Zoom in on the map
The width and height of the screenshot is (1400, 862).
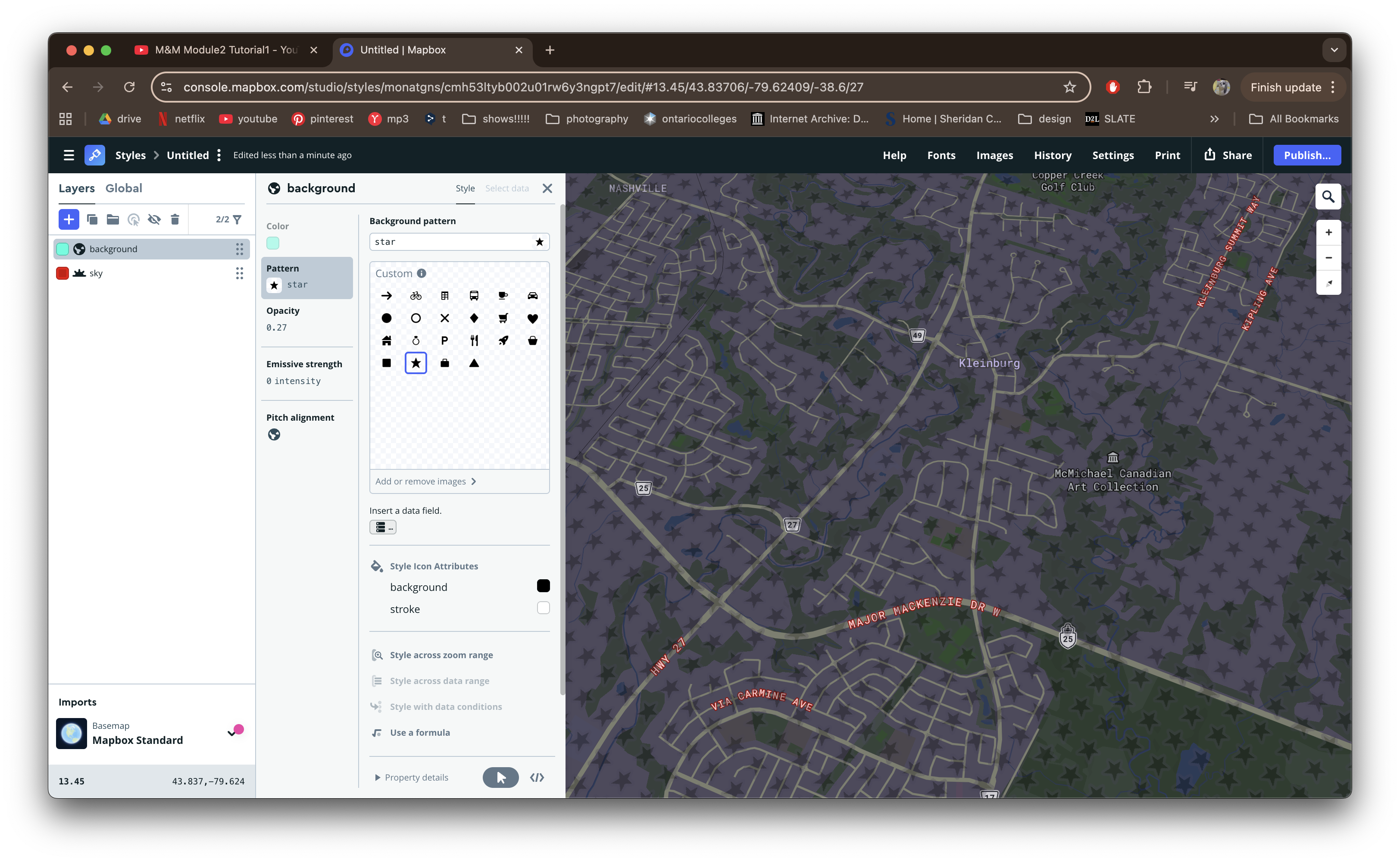coord(1328,233)
